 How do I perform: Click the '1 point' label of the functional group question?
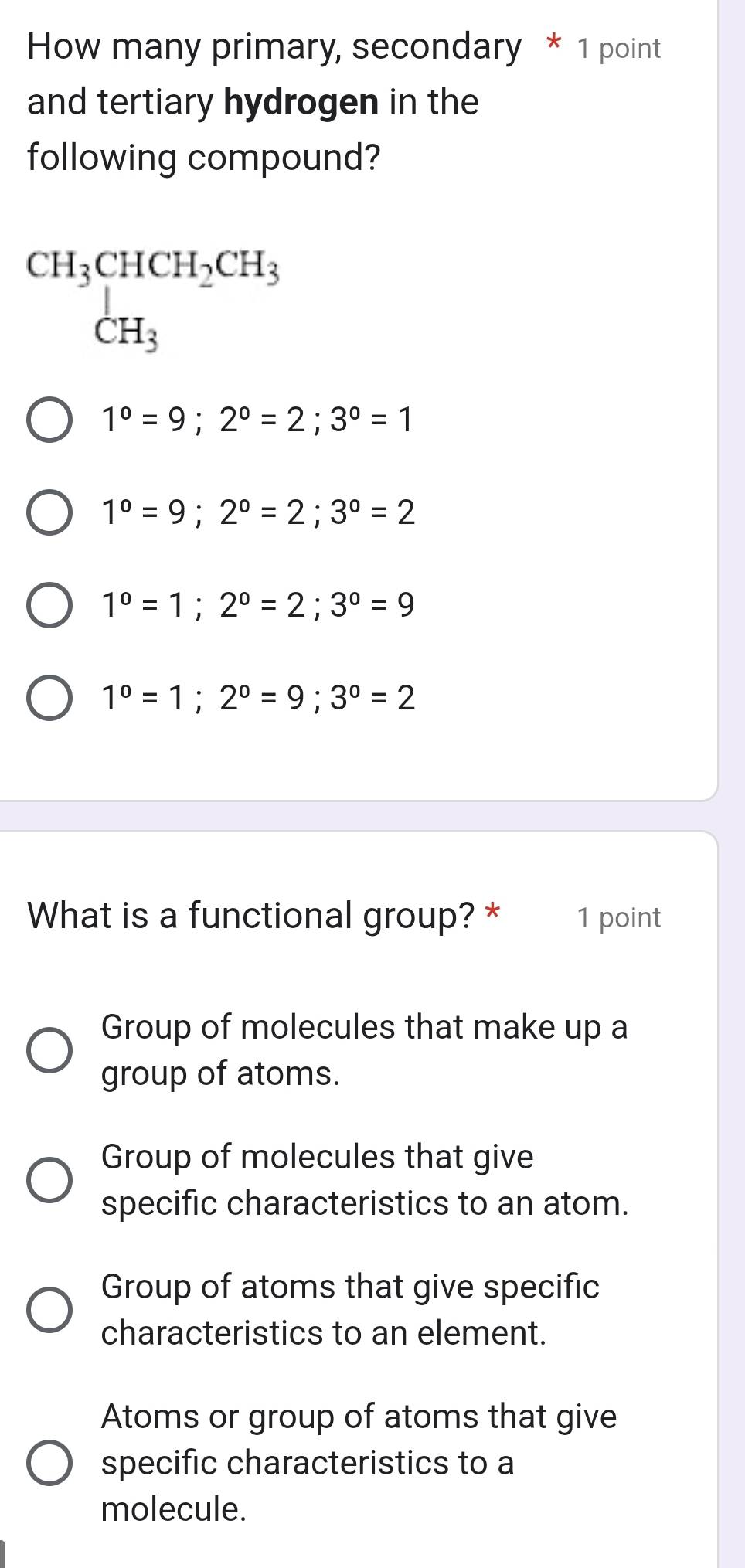pos(618,918)
